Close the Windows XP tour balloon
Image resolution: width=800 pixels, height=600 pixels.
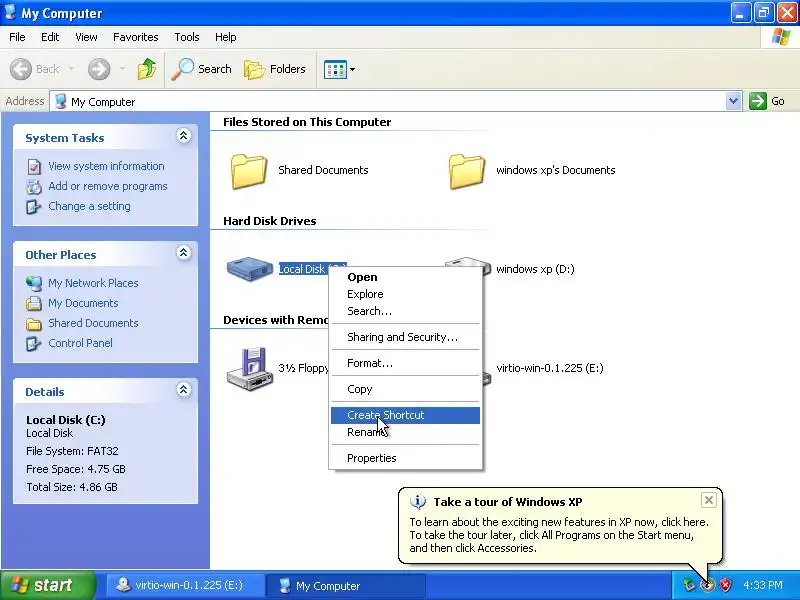pos(709,500)
